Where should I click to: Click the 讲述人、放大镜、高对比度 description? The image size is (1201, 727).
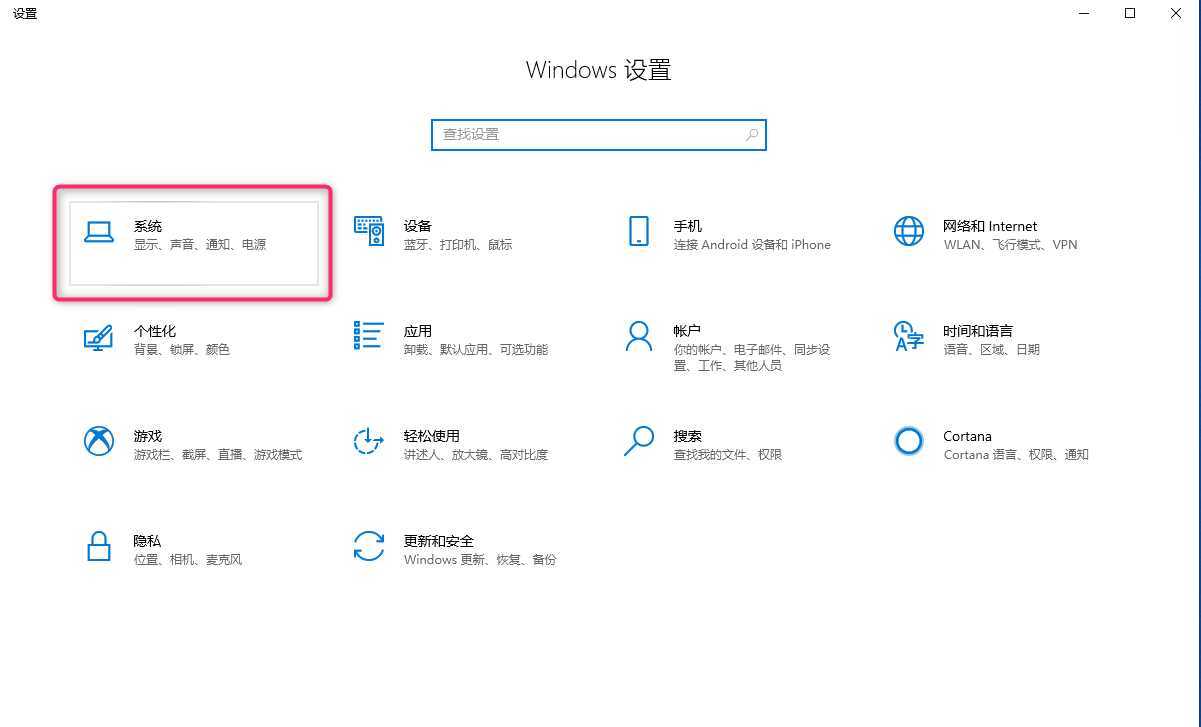click(476, 455)
